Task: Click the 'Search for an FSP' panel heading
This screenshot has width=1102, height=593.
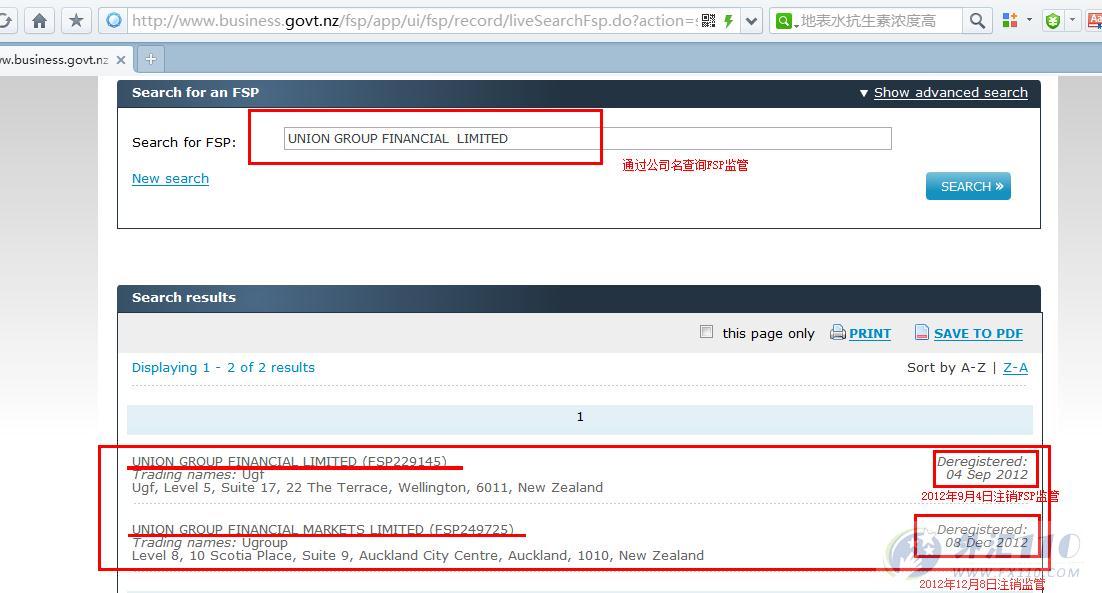Action: coord(195,92)
